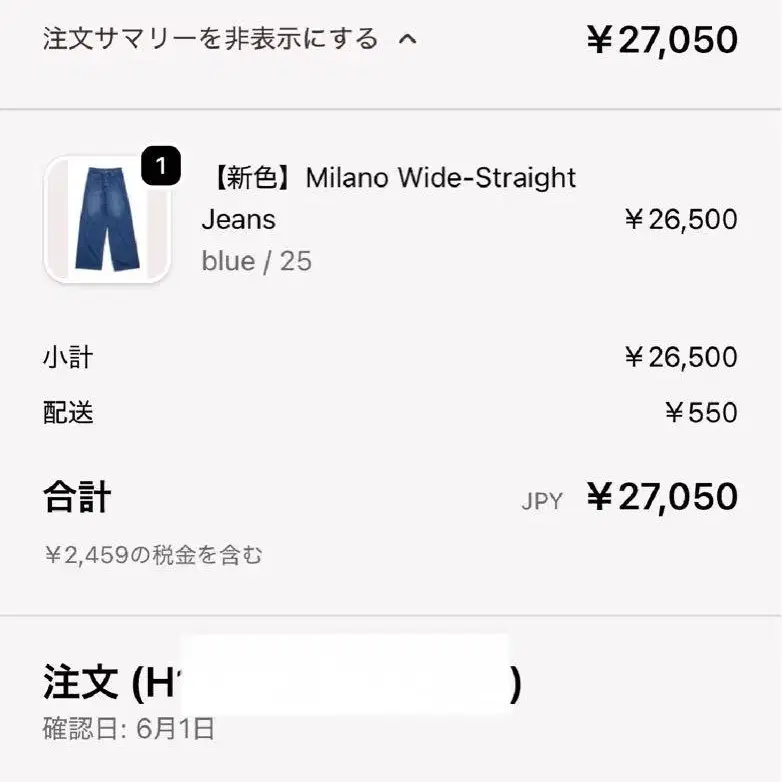The image size is (782, 782).
Task: Click the 【新色】 new color tag
Action: click(x=252, y=178)
